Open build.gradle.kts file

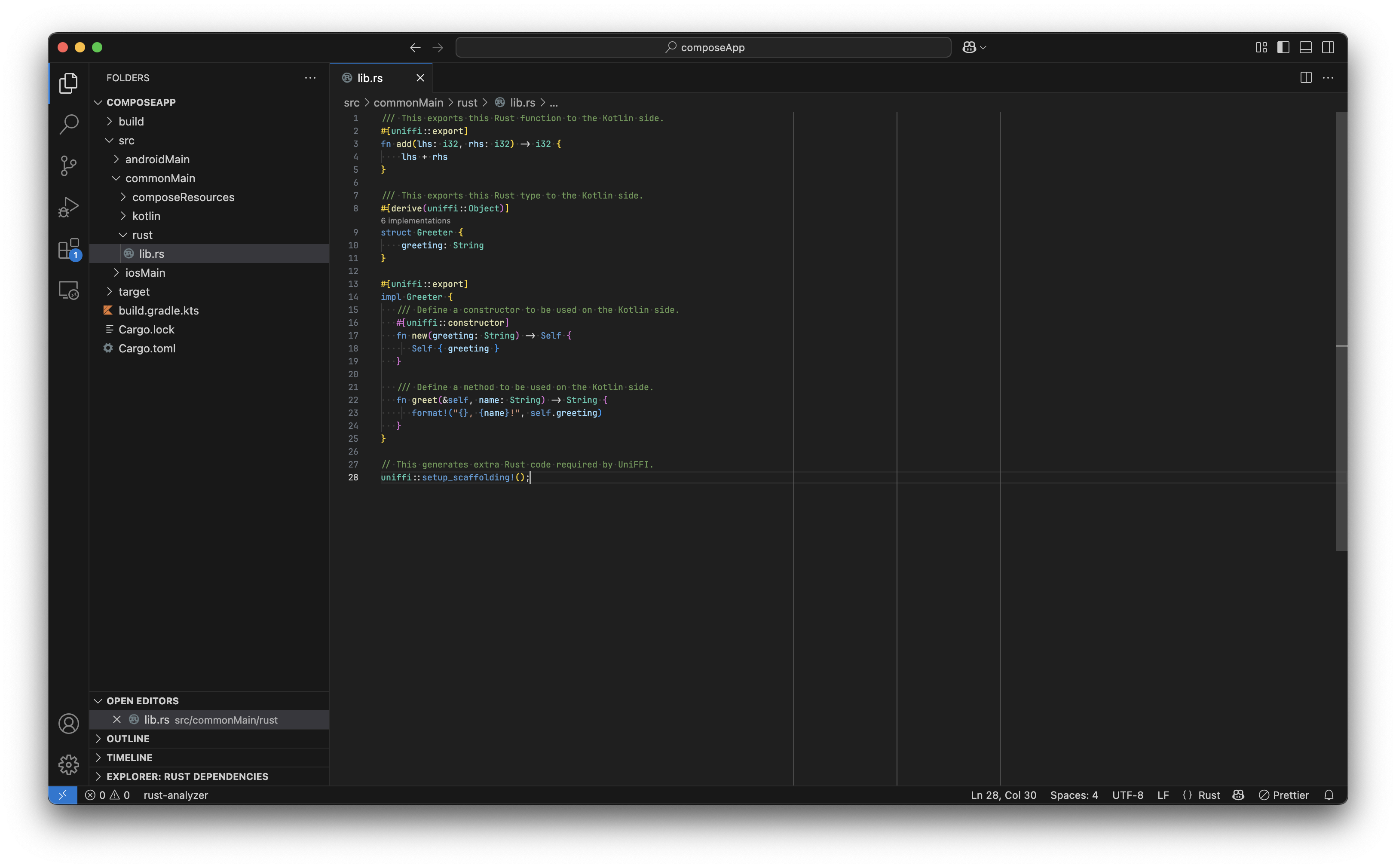click(x=210, y=310)
